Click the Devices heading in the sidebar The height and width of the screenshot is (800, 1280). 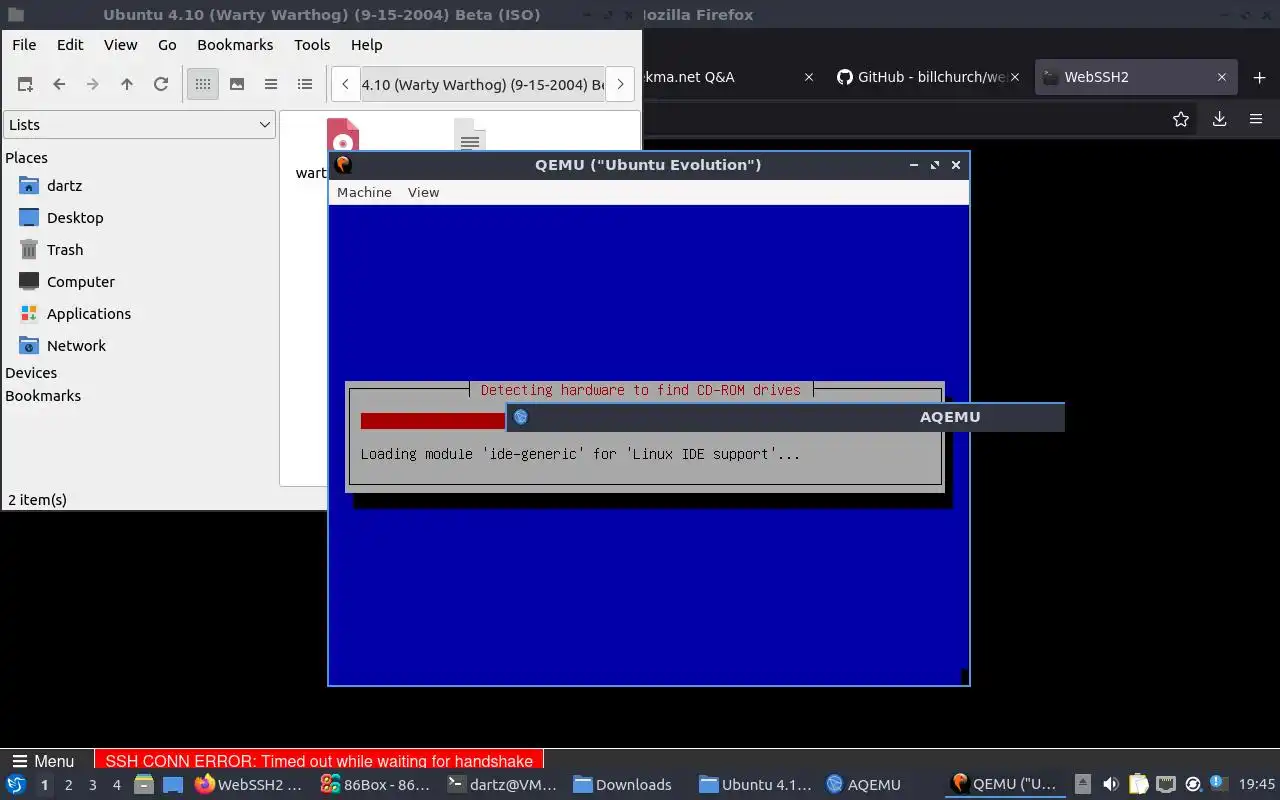pos(31,373)
